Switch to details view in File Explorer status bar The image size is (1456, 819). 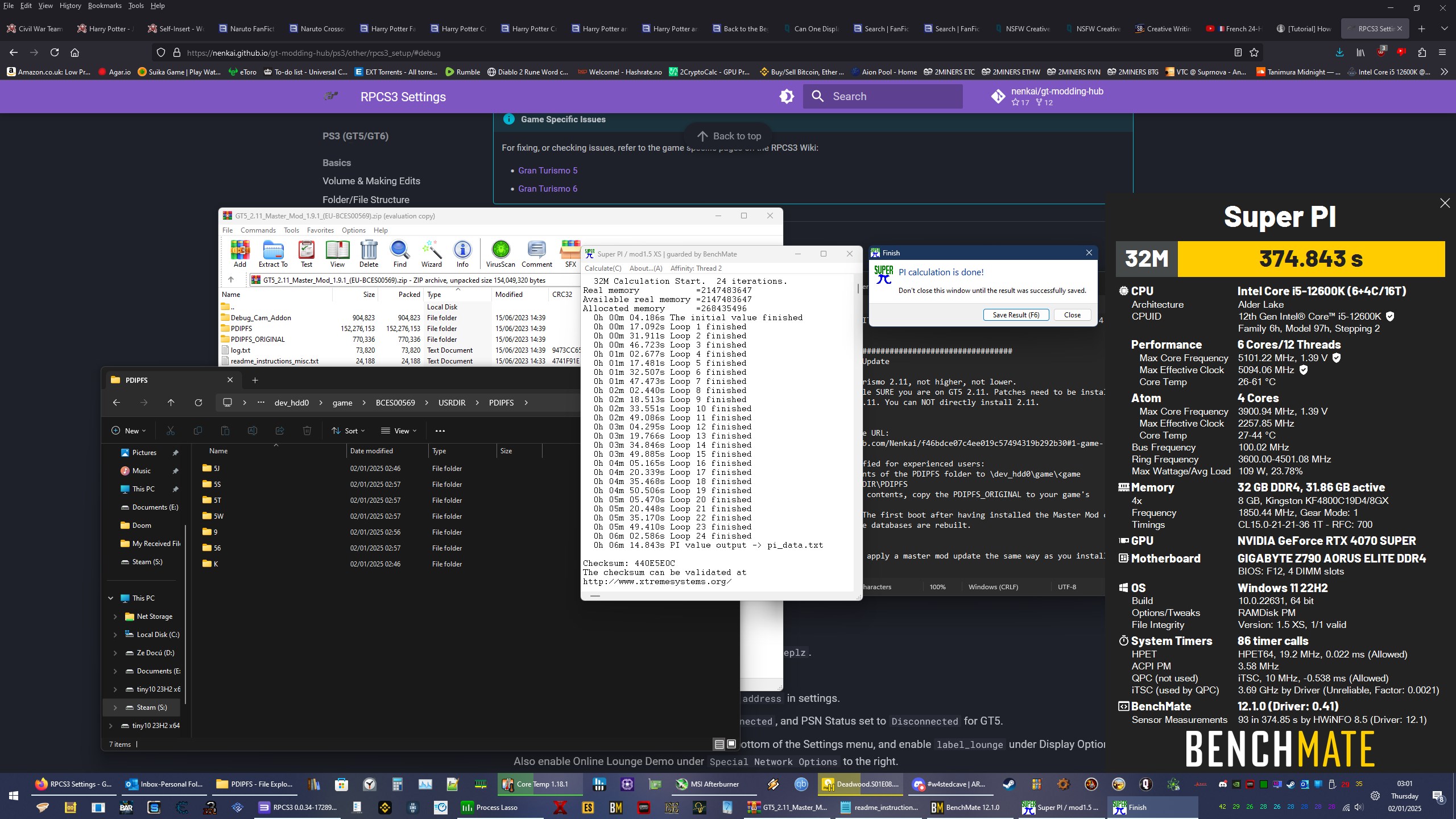pyautogui.click(x=719, y=744)
